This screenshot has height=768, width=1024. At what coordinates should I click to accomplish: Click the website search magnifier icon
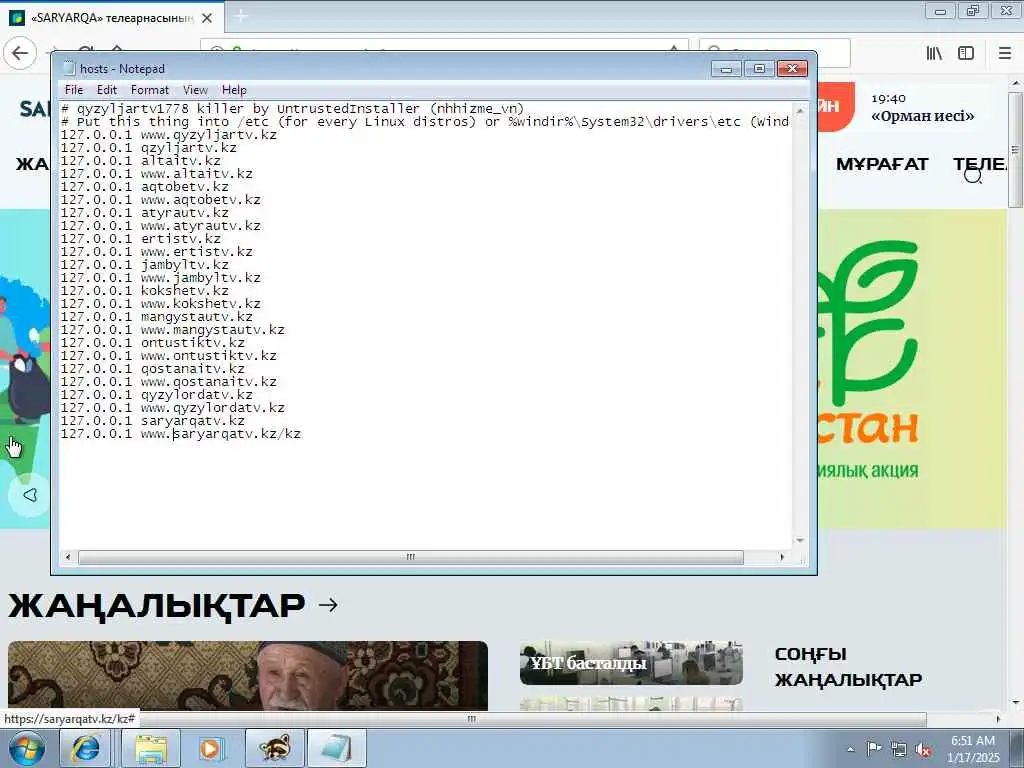973,174
